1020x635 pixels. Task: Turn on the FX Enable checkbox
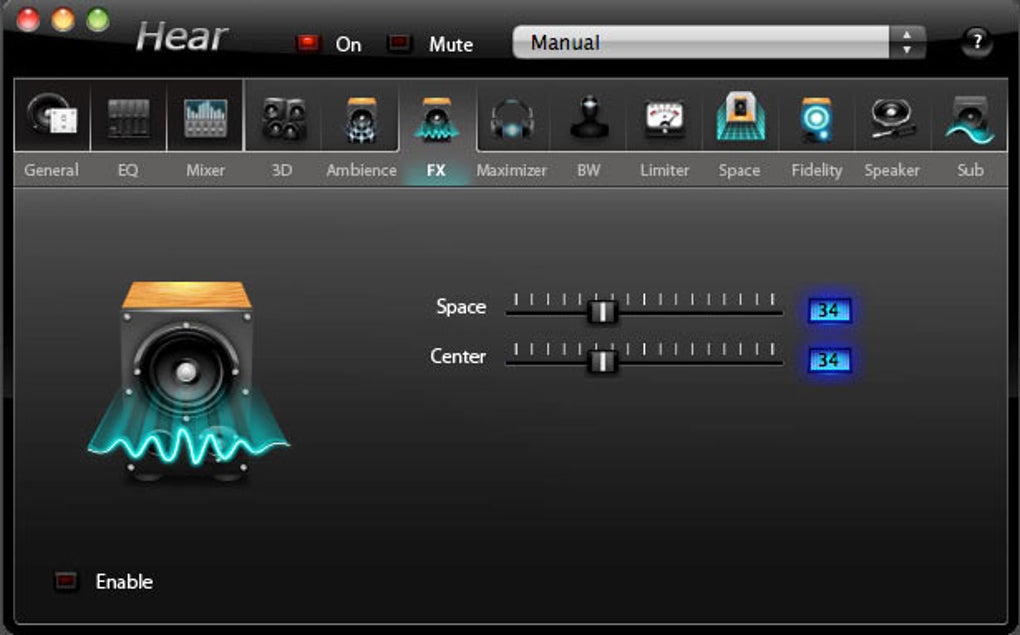click(65, 581)
